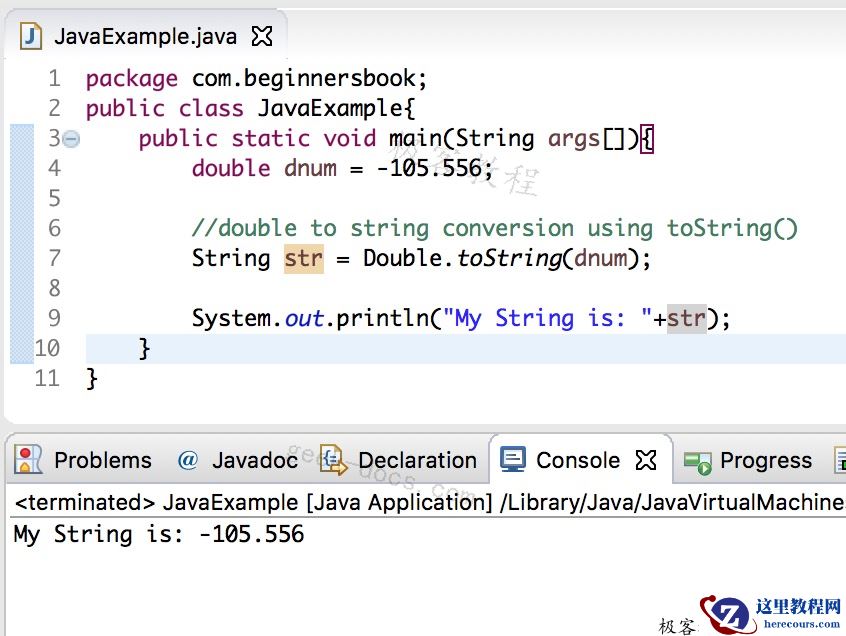
Task: Select the Progress tab
Action: click(x=766, y=461)
